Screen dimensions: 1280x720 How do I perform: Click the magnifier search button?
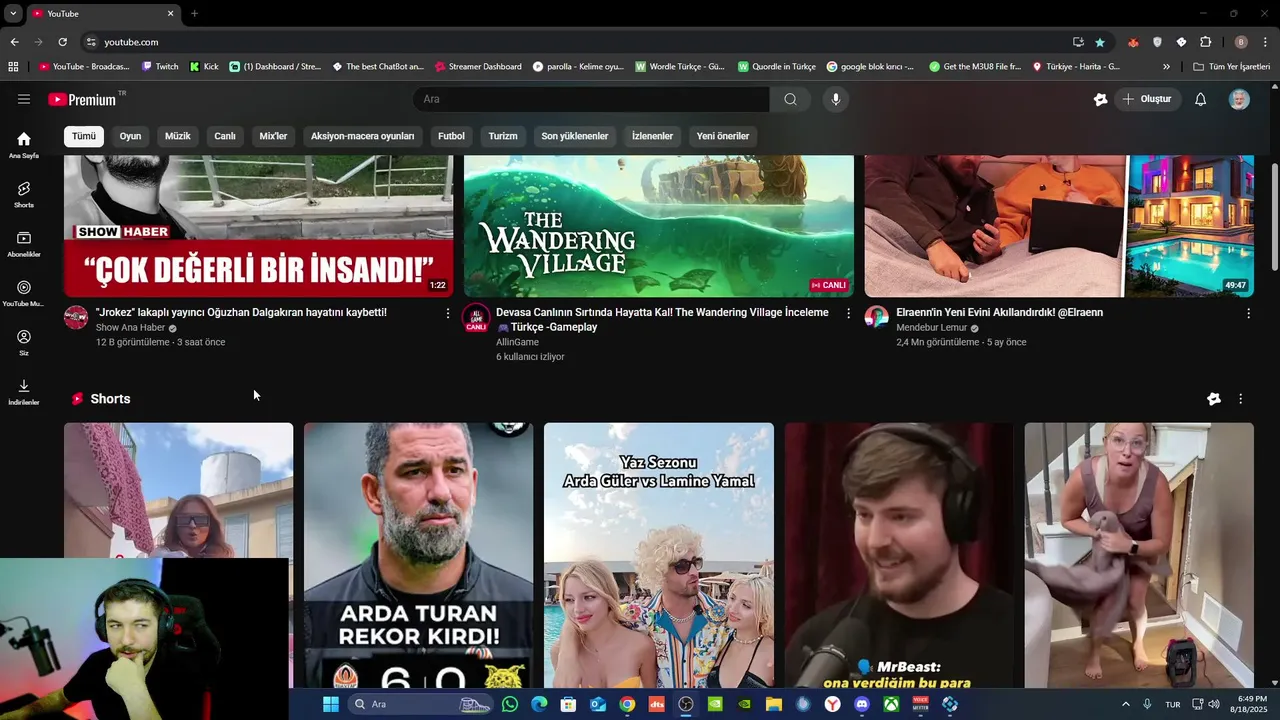coord(790,99)
